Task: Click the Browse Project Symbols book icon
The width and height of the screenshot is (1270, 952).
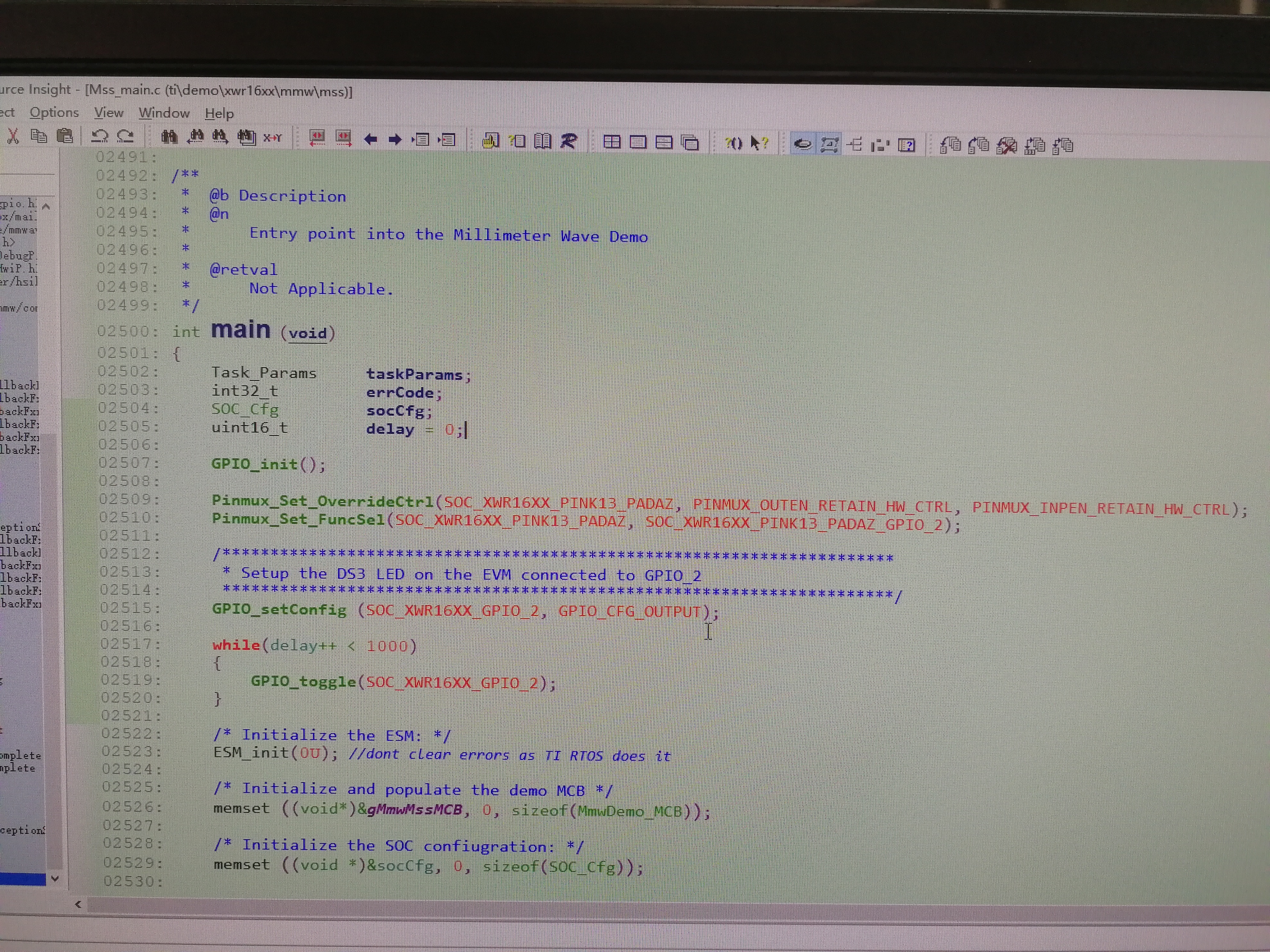Action: 543,140
